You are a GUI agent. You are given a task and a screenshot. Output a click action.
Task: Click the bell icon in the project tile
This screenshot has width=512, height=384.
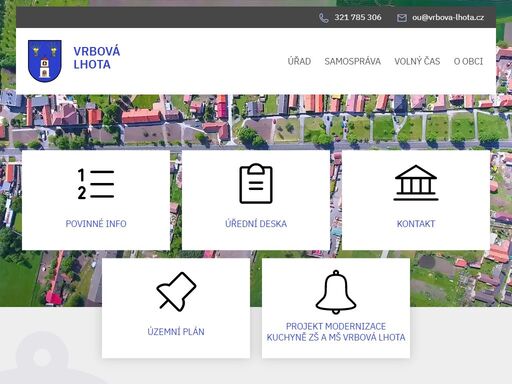[x=336, y=292]
